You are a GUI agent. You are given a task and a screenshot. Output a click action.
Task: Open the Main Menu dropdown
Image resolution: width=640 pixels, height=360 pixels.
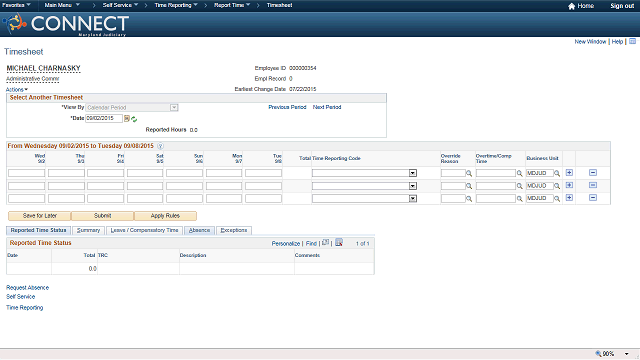pyautogui.click(x=62, y=5)
